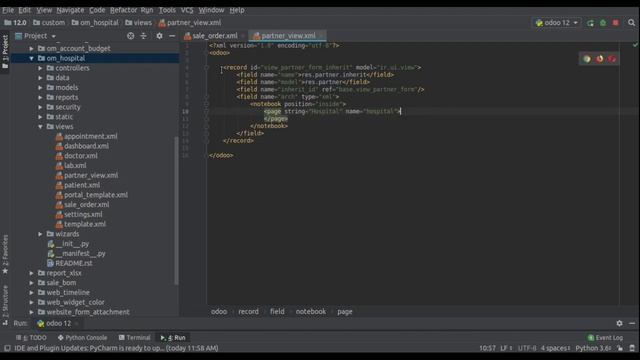Open the File menu
The height and width of the screenshot is (360, 640).
(8, 10)
